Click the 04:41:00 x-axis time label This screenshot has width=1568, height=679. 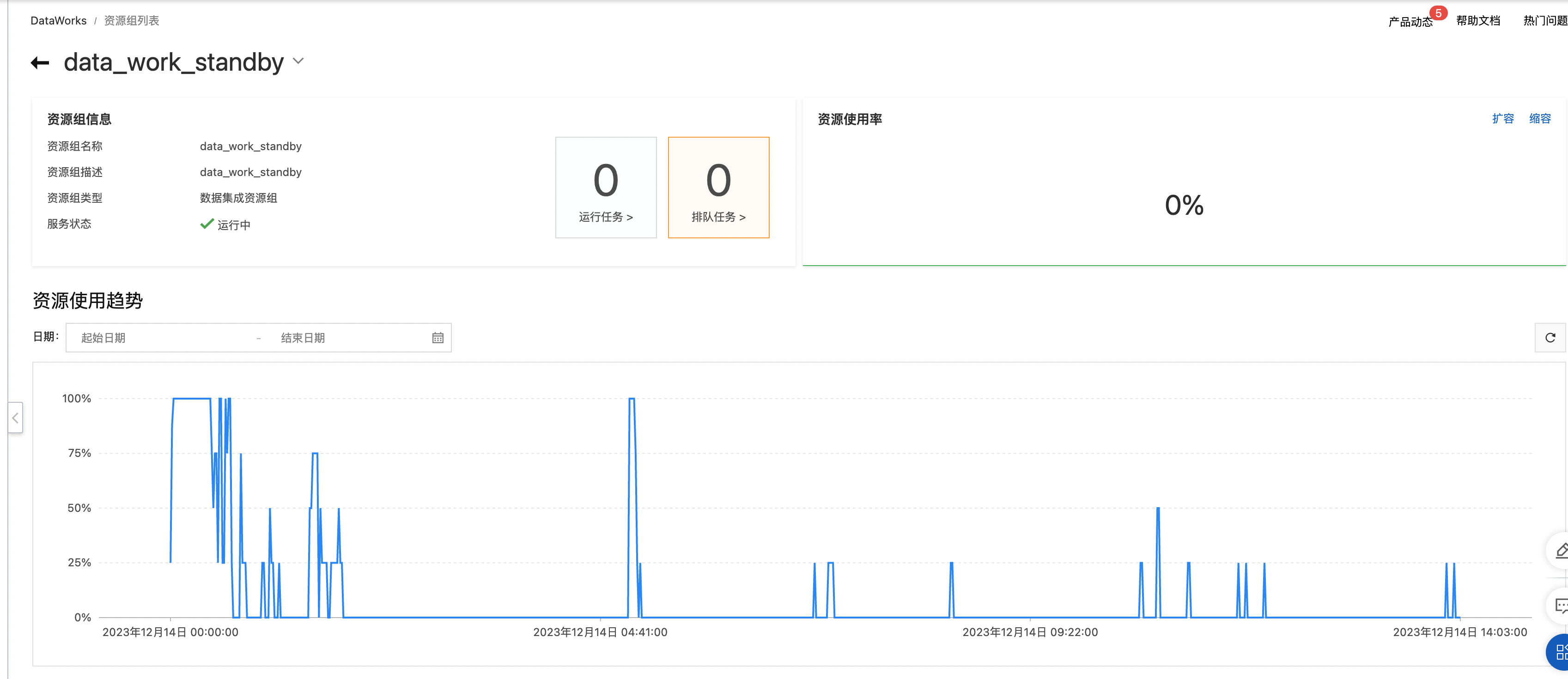point(600,632)
